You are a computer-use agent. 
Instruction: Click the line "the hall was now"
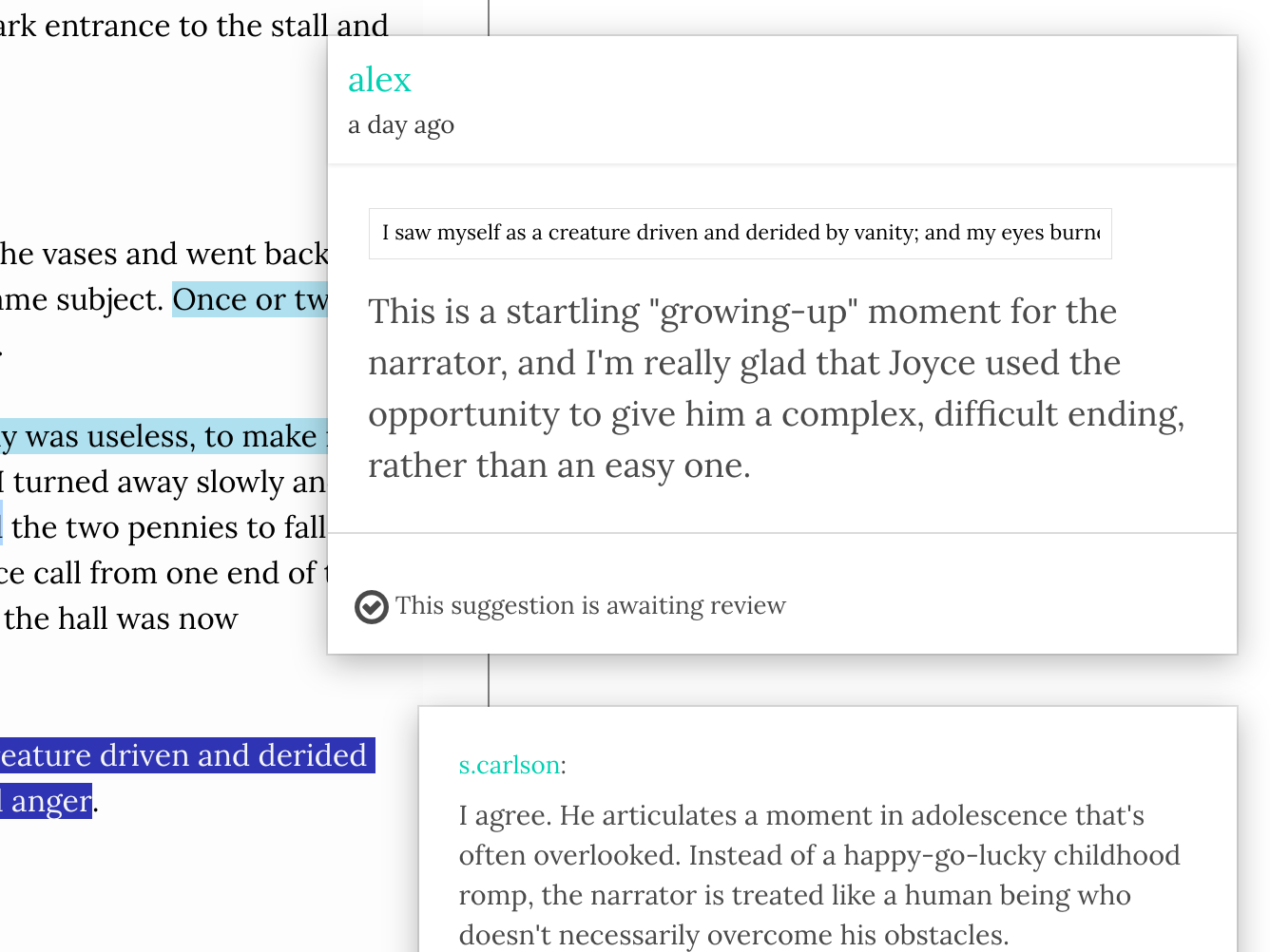[121, 619]
